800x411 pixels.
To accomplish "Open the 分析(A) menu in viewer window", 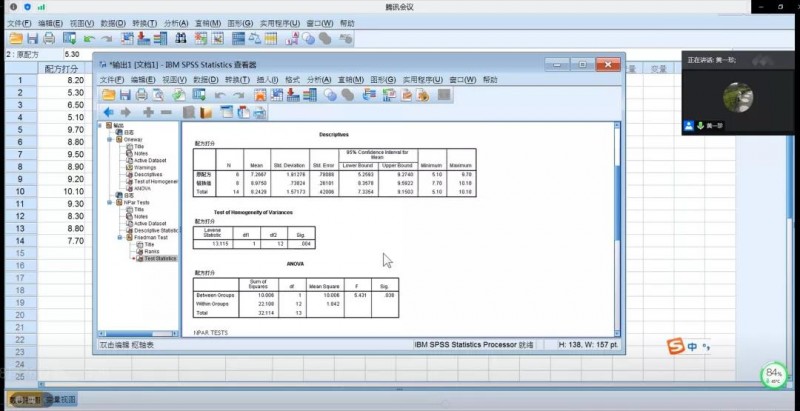I will 319,79.
